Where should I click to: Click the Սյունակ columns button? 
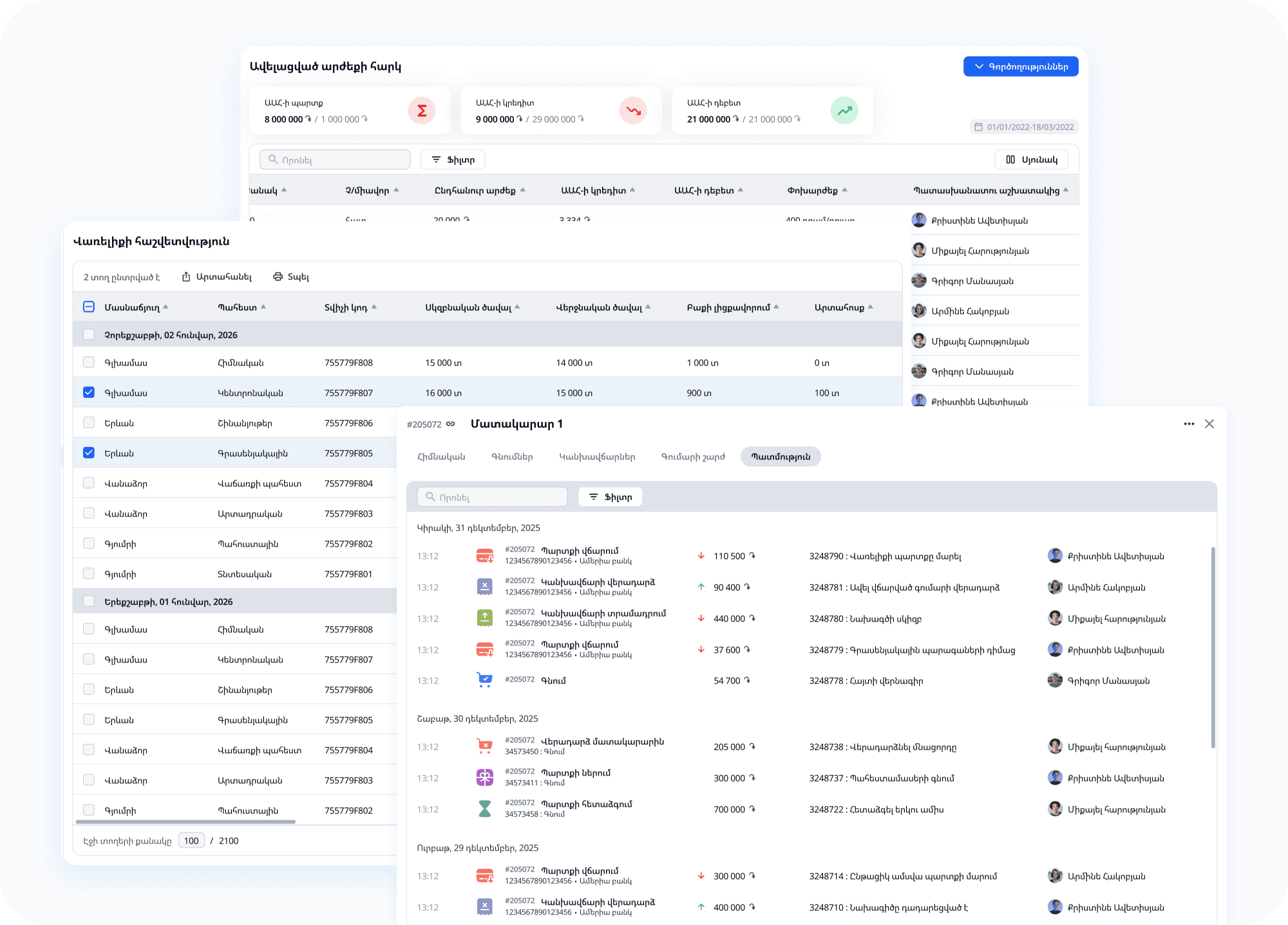click(1031, 160)
